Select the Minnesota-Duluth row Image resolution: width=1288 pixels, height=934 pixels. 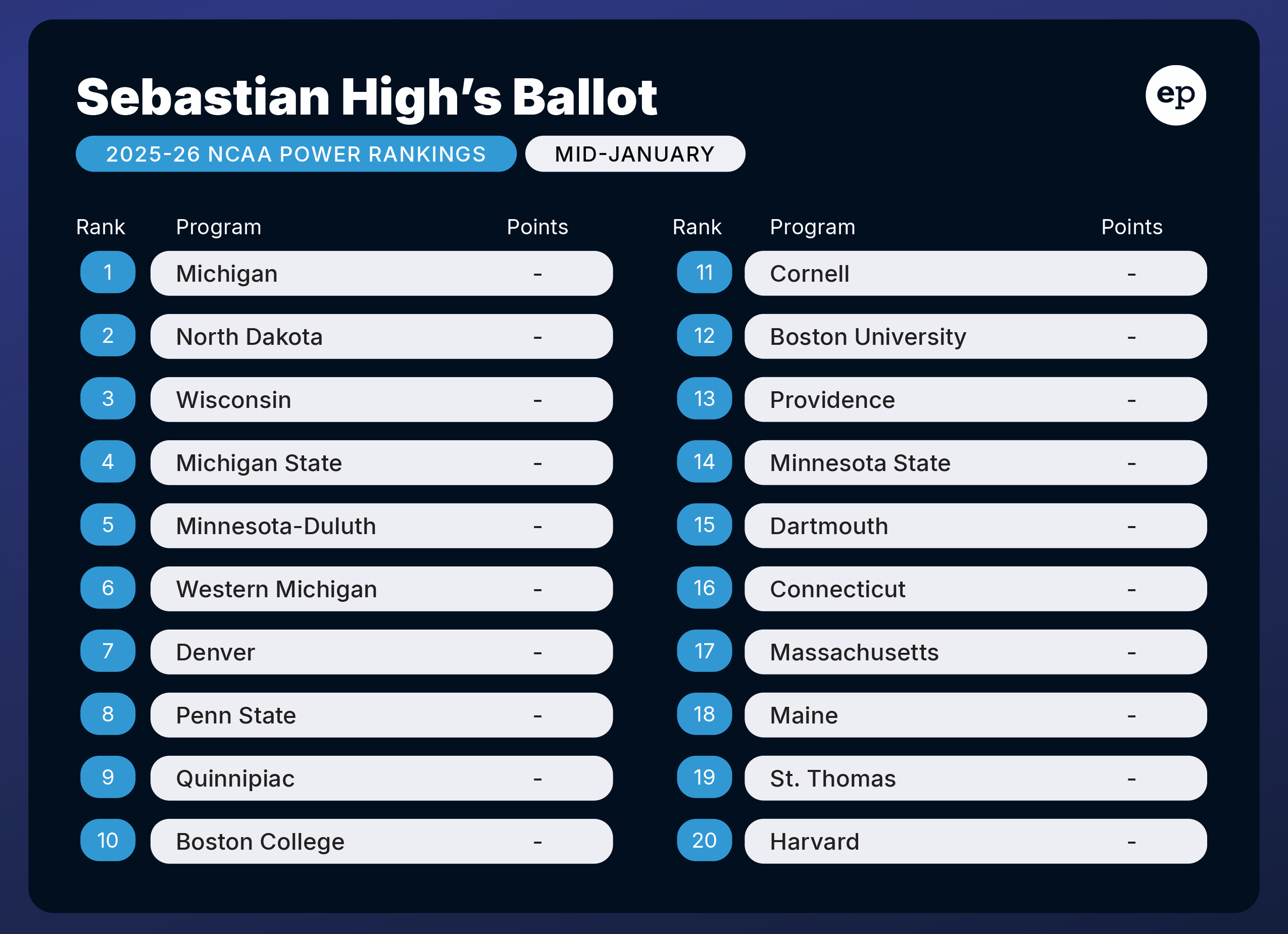381,526
